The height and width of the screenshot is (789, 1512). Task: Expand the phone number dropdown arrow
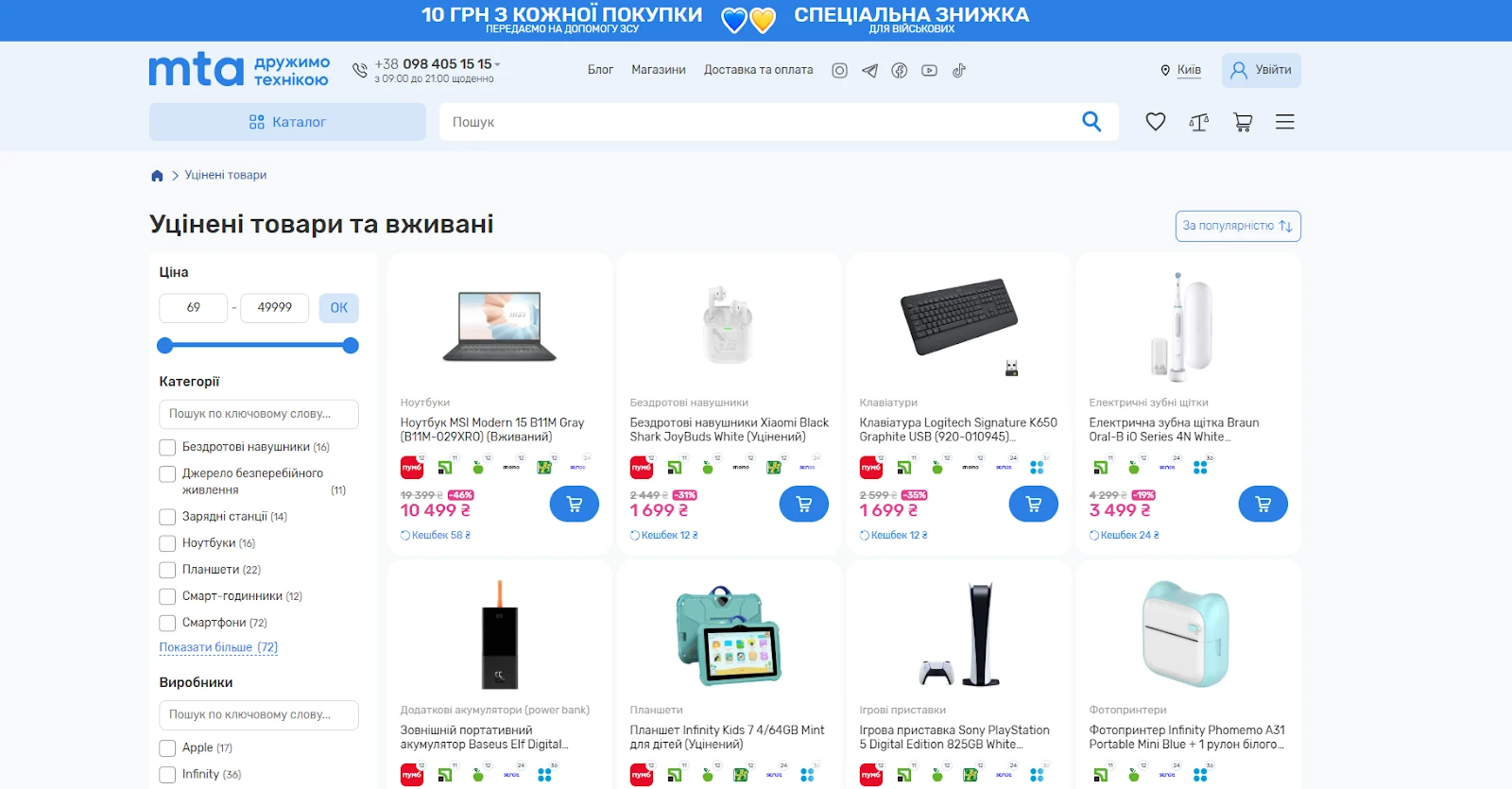click(498, 64)
